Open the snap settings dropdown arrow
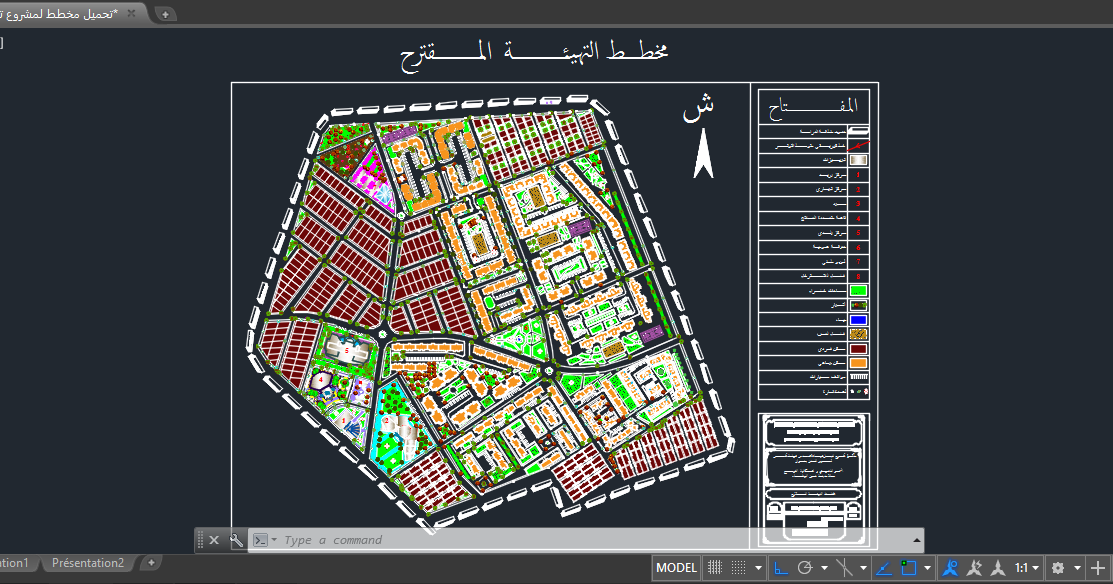This screenshot has height=584, width=1113. pyautogui.click(x=759, y=568)
